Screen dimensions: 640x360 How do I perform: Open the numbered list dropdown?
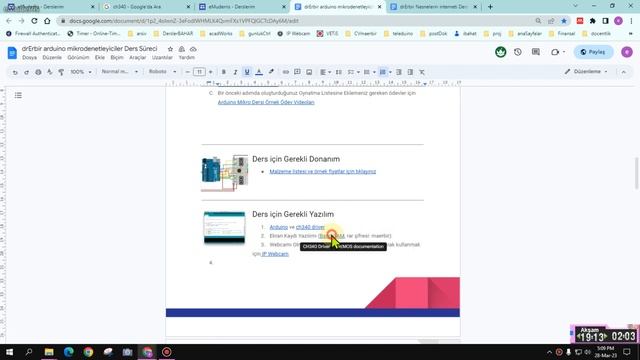(x=385, y=72)
